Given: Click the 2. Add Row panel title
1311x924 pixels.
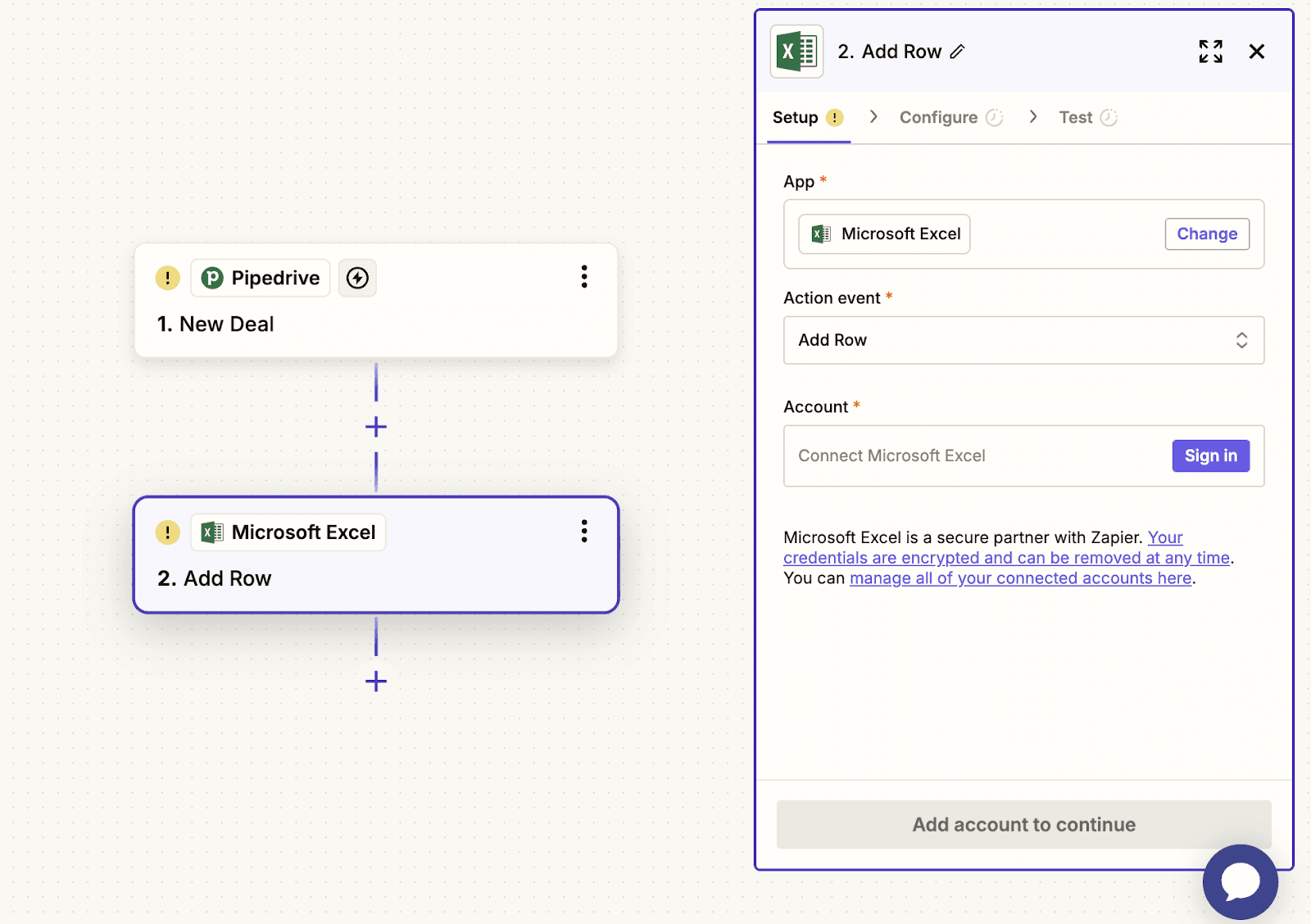Looking at the screenshot, I should click(x=889, y=52).
